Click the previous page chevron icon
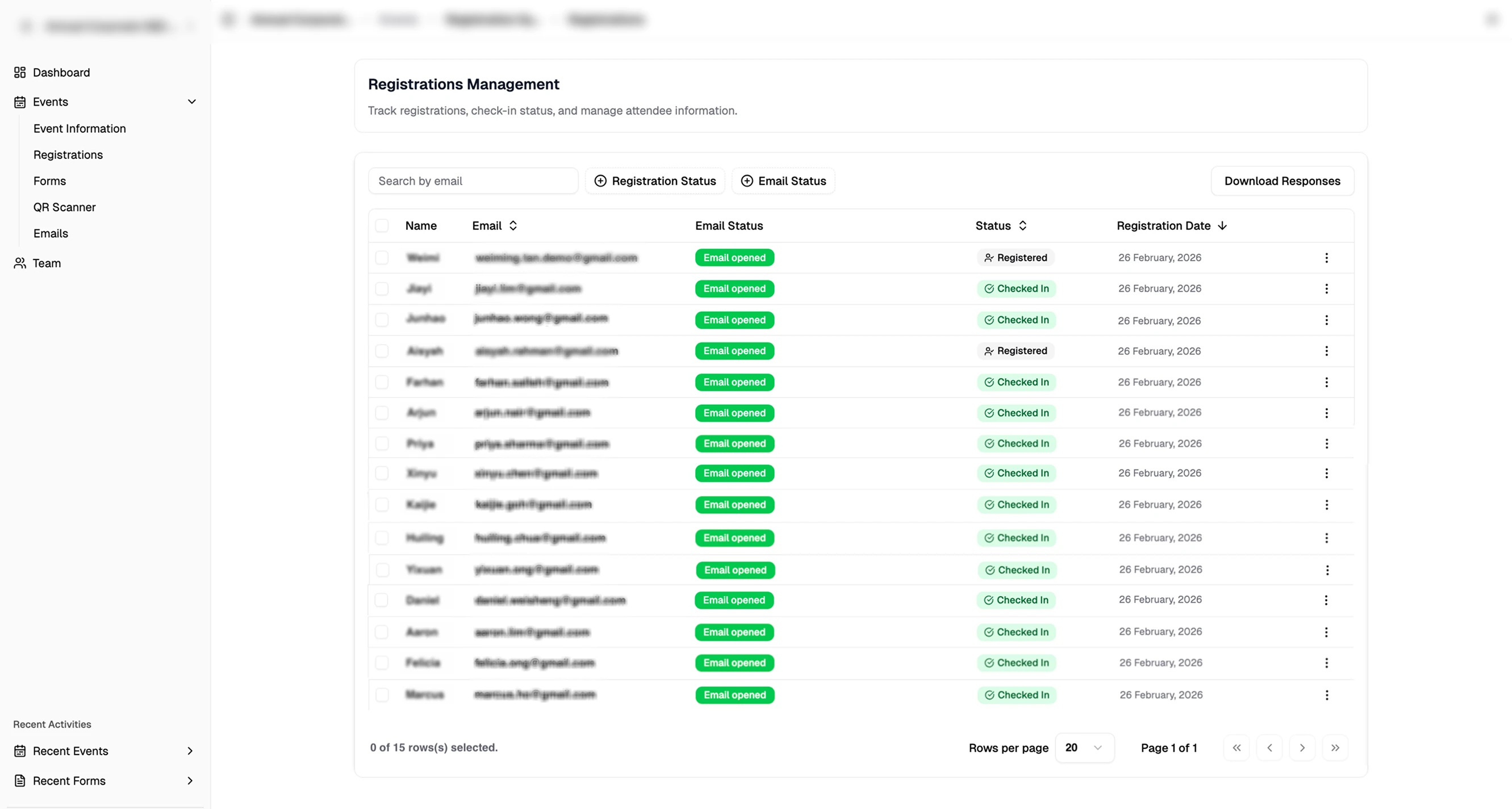Image resolution: width=1512 pixels, height=809 pixels. (x=1269, y=747)
